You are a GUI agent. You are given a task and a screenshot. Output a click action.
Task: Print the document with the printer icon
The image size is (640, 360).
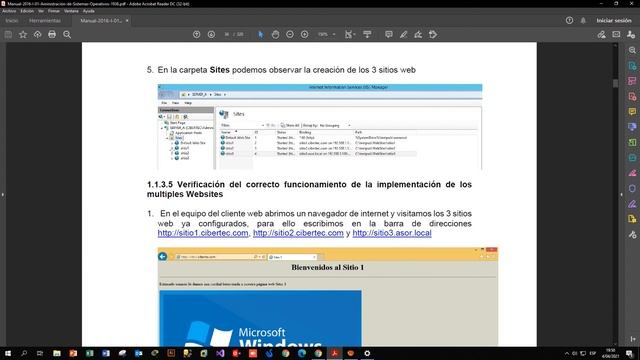pos(52,35)
